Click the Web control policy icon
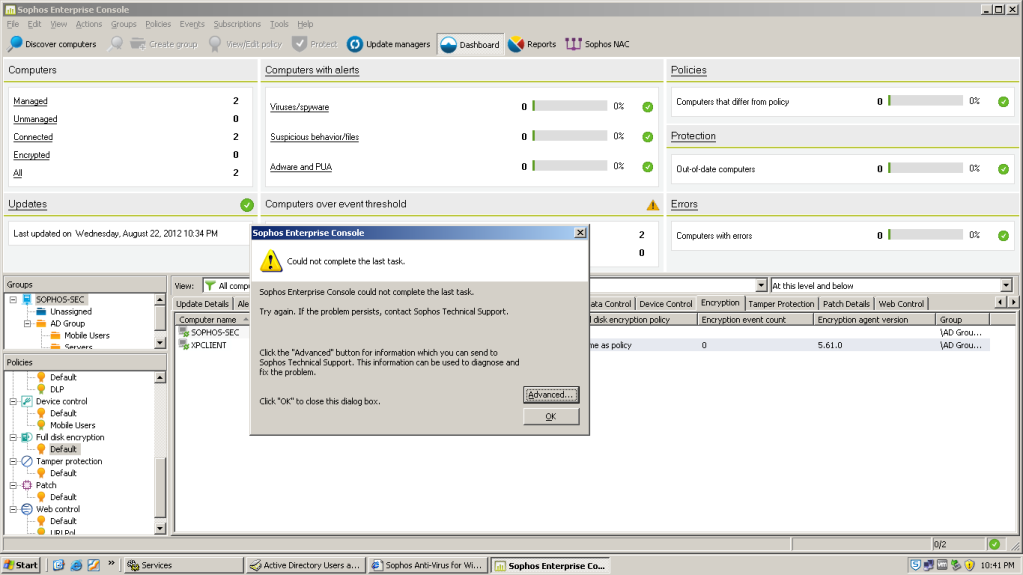Screen dimensions: 1023x575 (27, 509)
